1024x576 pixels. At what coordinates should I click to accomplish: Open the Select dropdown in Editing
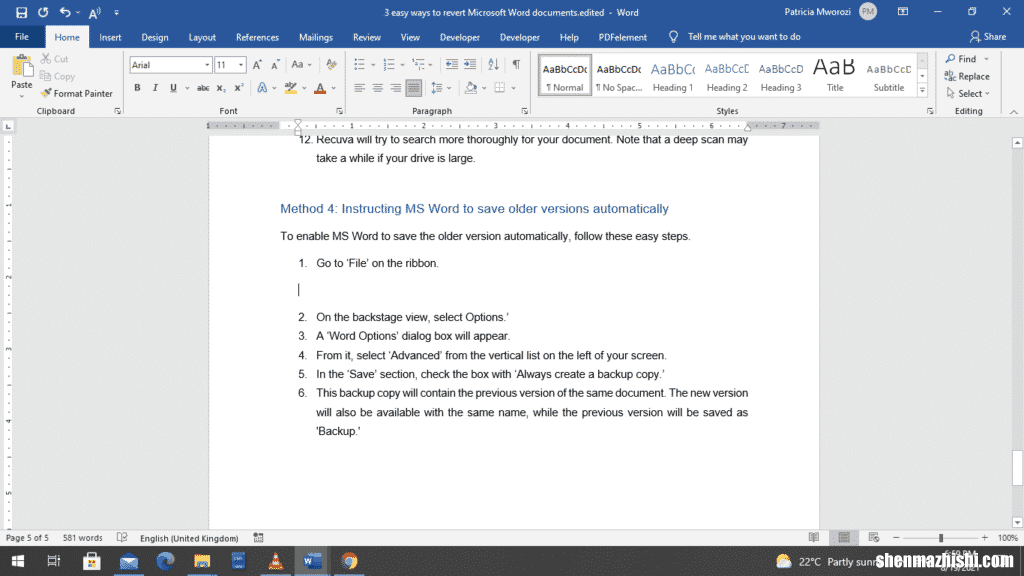tap(968, 93)
